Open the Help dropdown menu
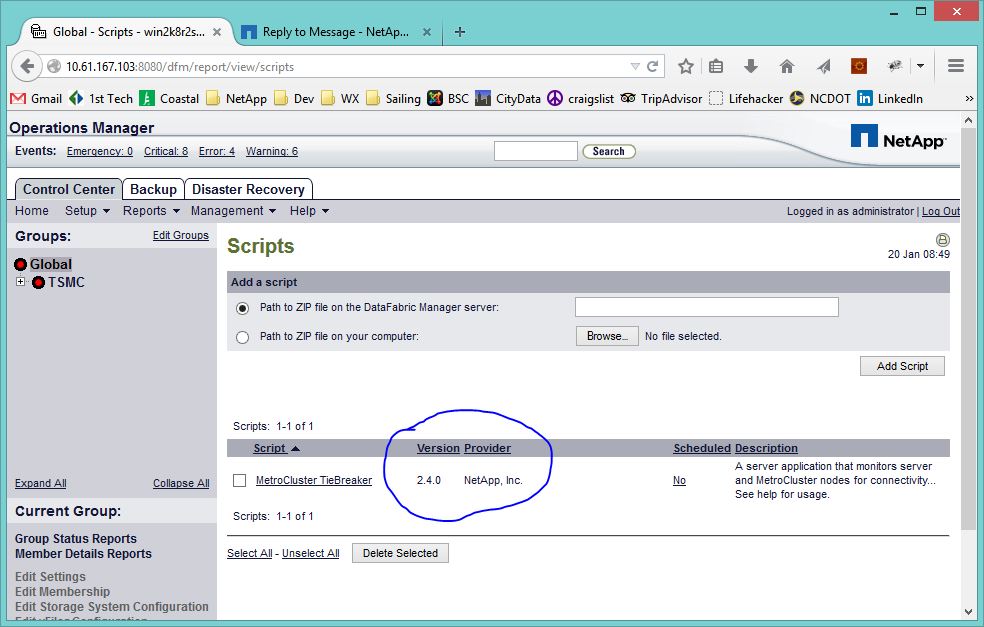The height and width of the screenshot is (627, 984). [309, 211]
